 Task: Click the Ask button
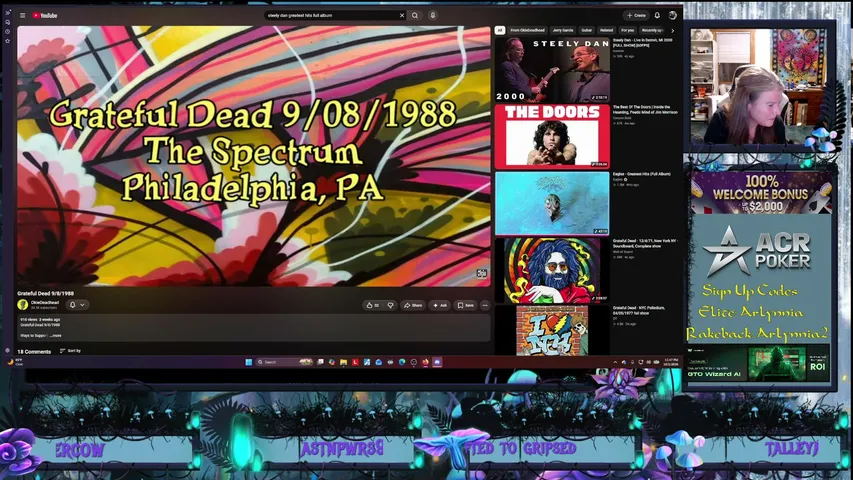pyautogui.click(x=440, y=305)
